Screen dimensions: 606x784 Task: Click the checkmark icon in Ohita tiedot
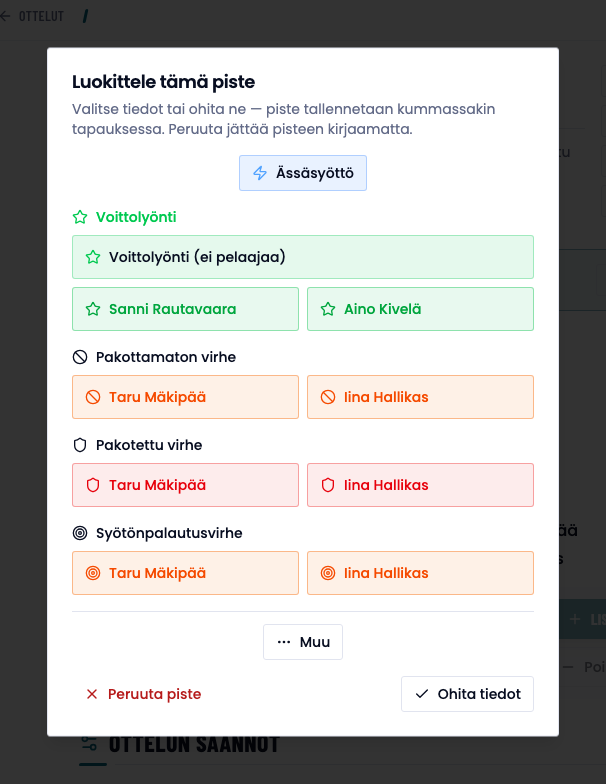[422, 694]
